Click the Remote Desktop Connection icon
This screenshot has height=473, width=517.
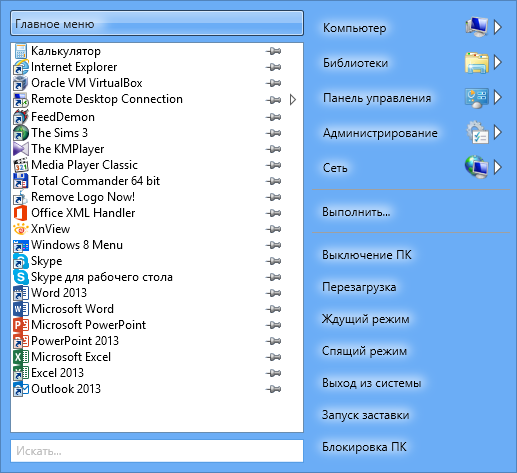pos(21,99)
